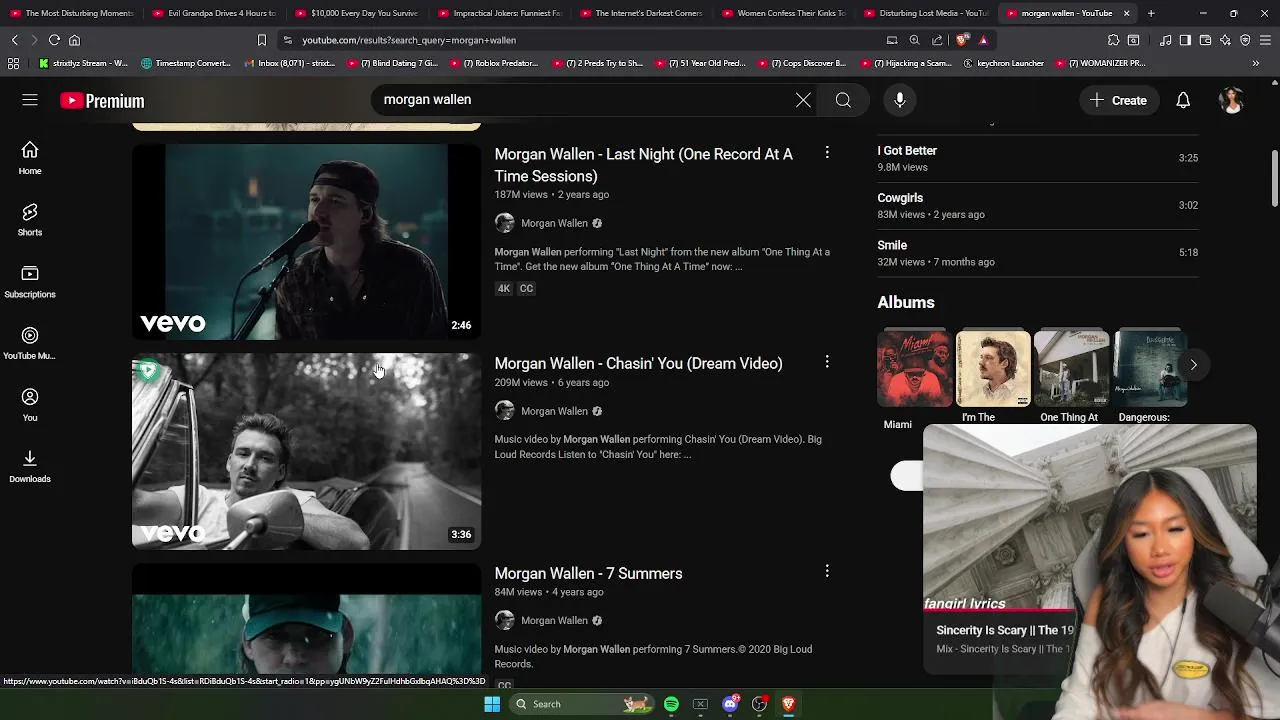Open the You section in sidebar

(x=30, y=404)
